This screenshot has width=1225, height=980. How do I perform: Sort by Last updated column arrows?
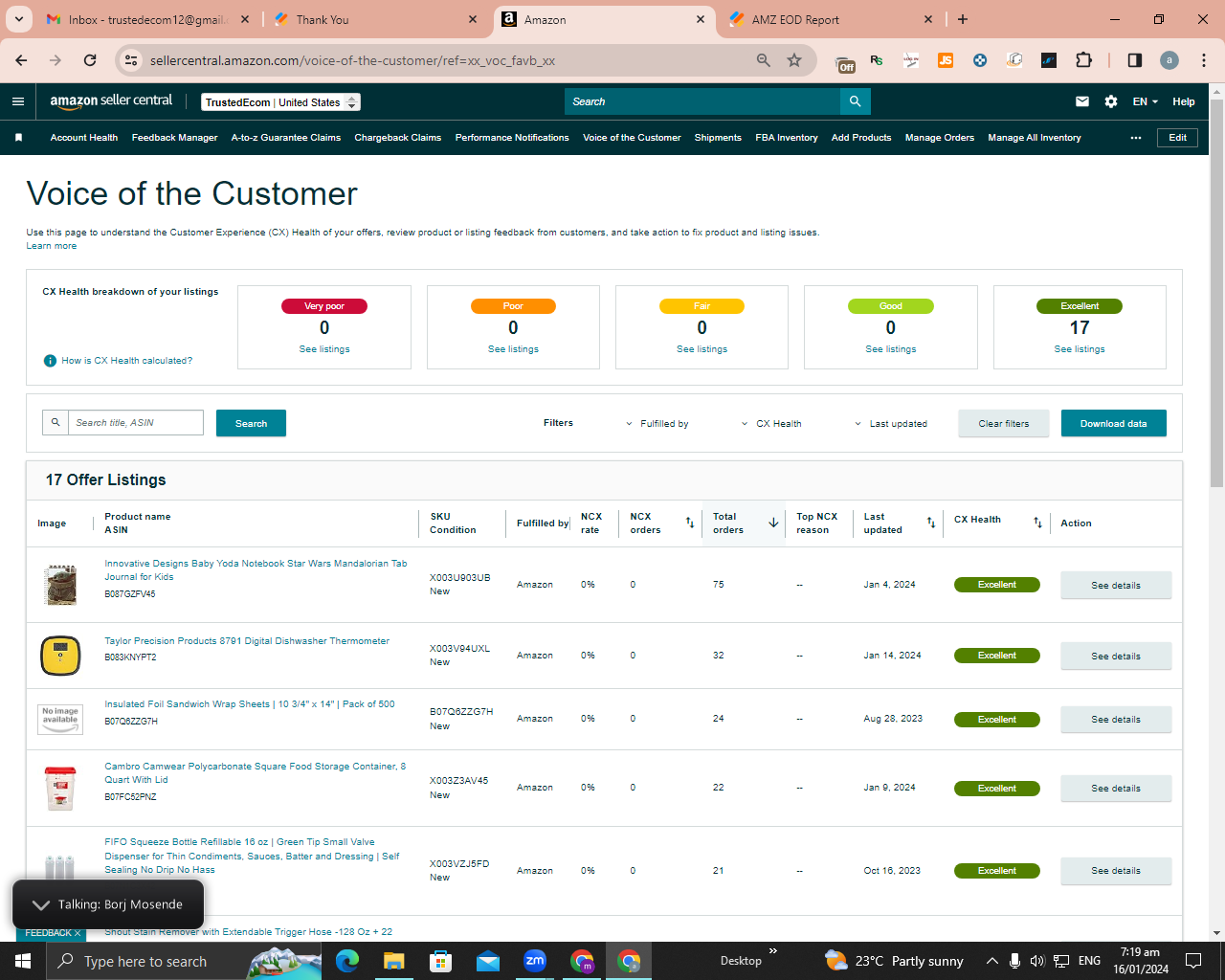tap(931, 523)
